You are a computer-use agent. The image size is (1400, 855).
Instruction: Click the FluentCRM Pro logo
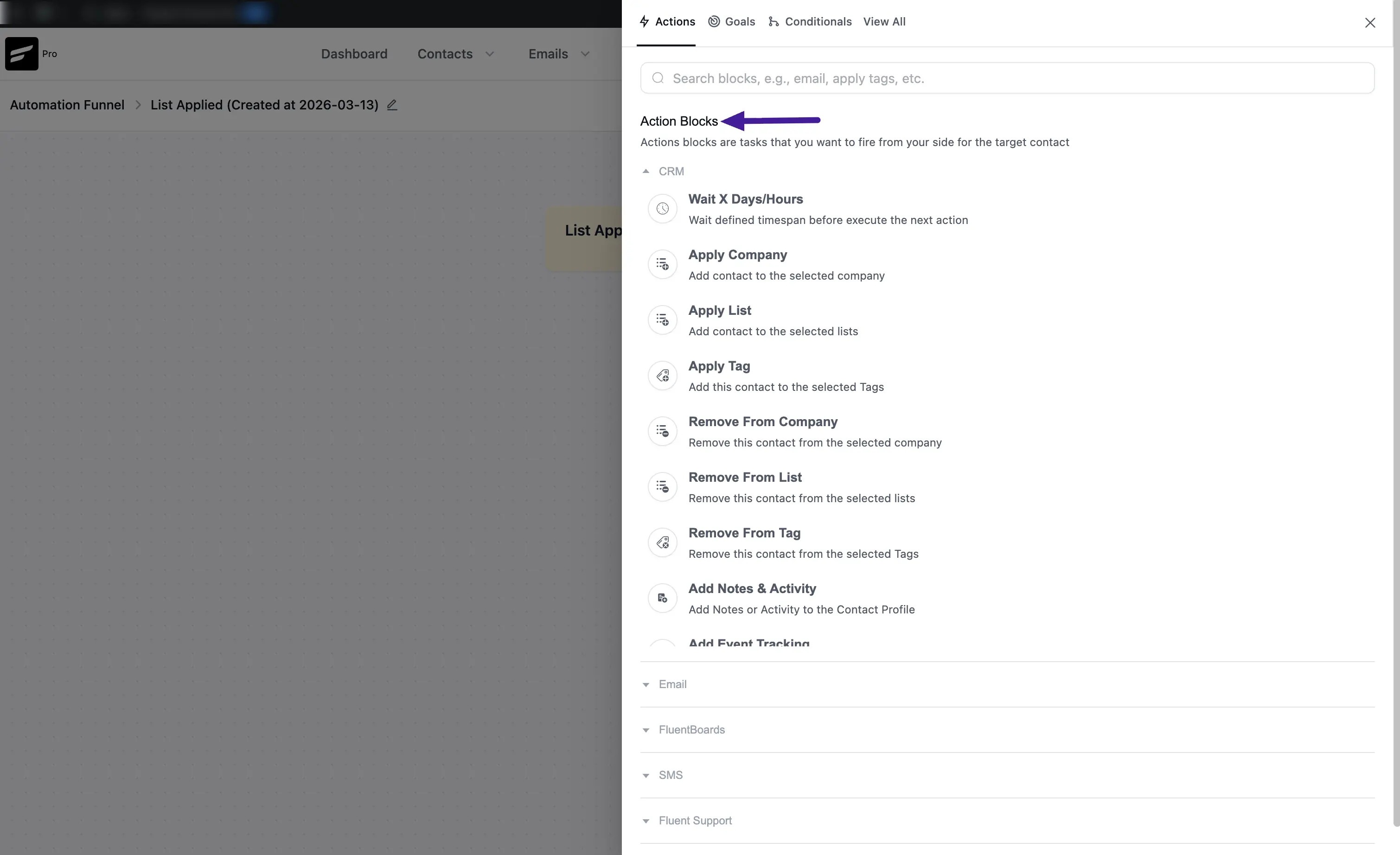tap(22, 53)
